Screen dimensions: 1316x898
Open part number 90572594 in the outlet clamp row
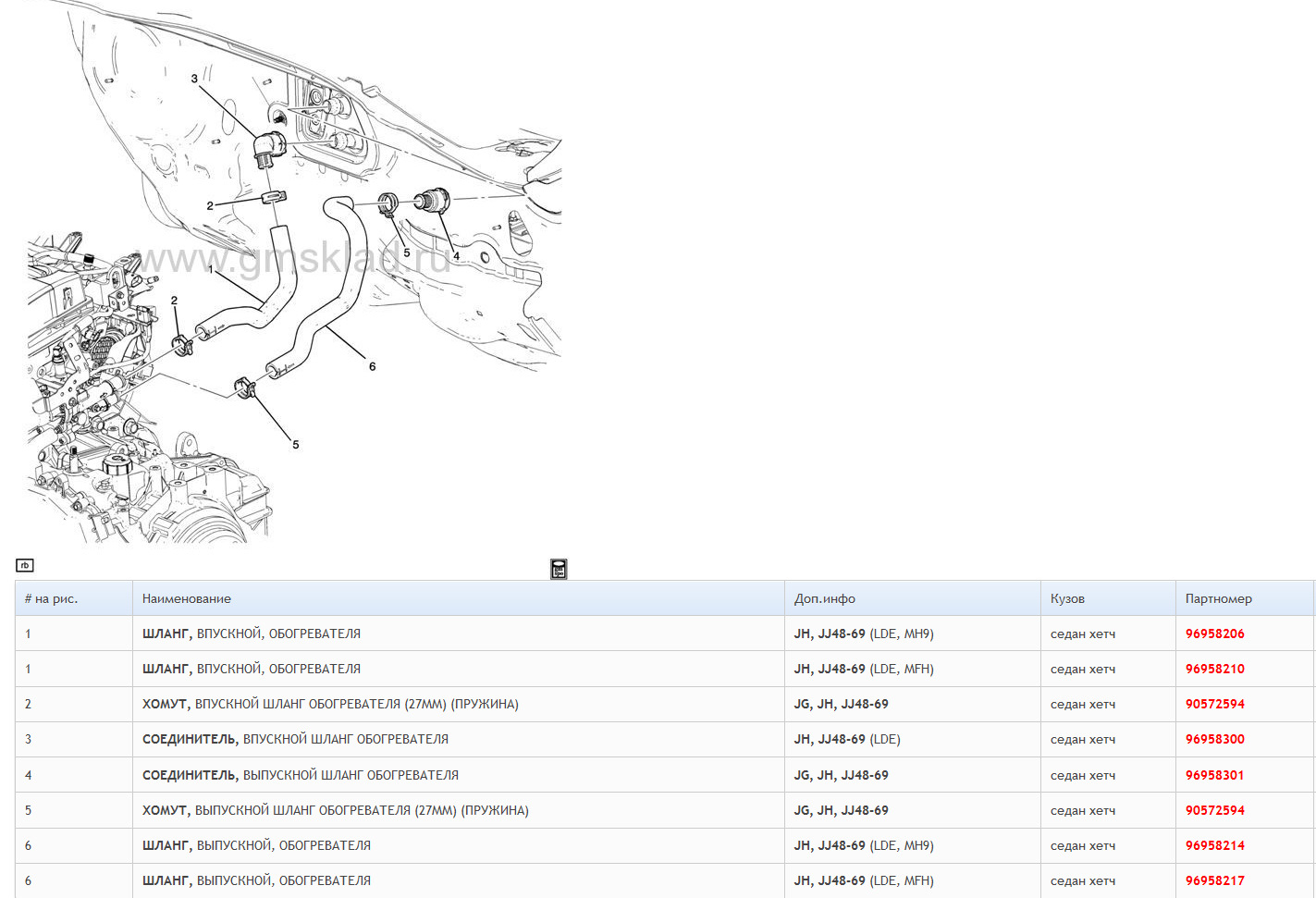coord(1214,810)
